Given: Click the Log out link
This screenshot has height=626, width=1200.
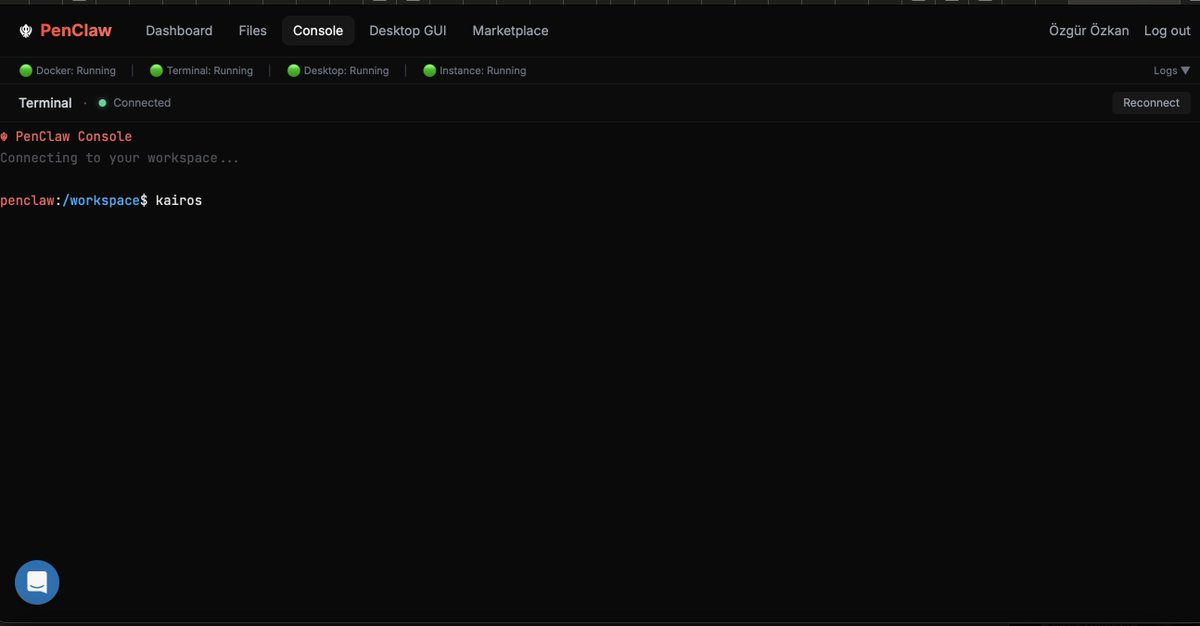Looking at the screenshot, I should pyautogui.click(x=1167, y=31).
